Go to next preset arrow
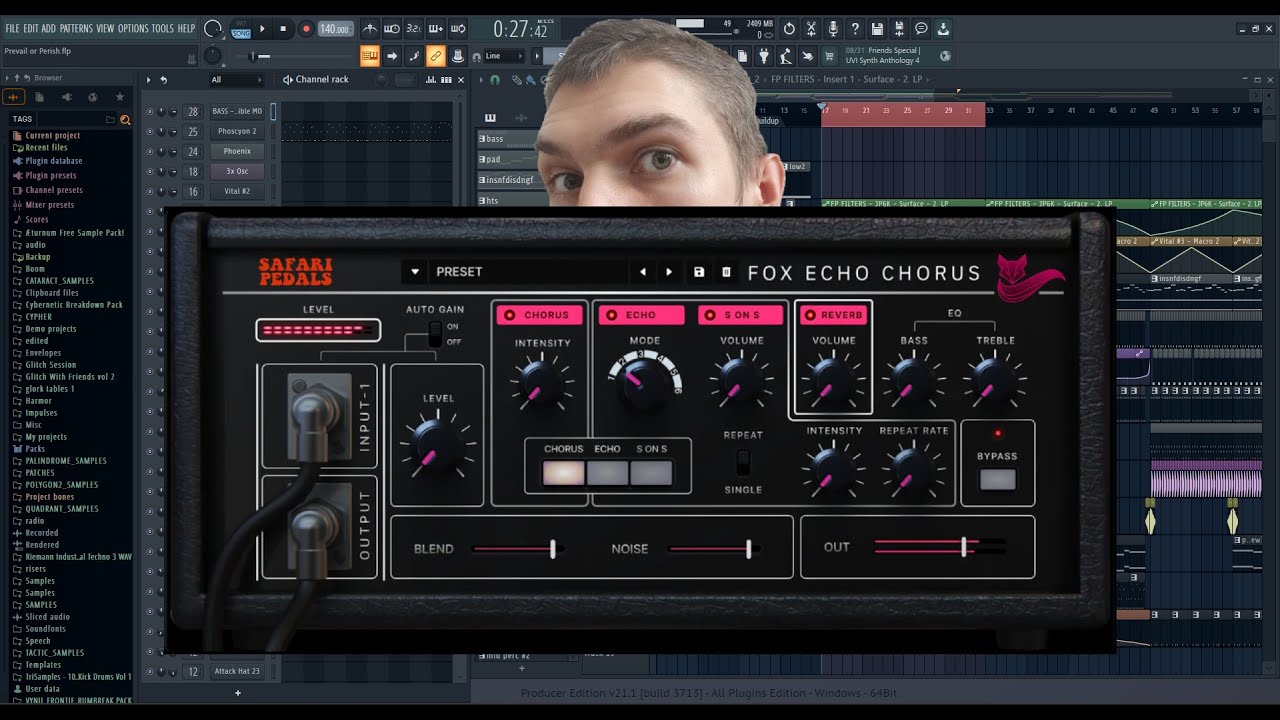 [669, 272]
